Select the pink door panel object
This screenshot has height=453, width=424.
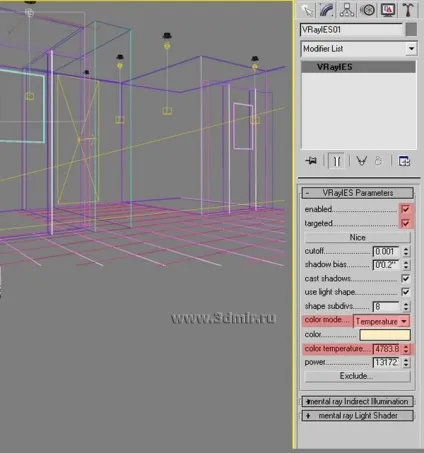click(x=243, y=126)
